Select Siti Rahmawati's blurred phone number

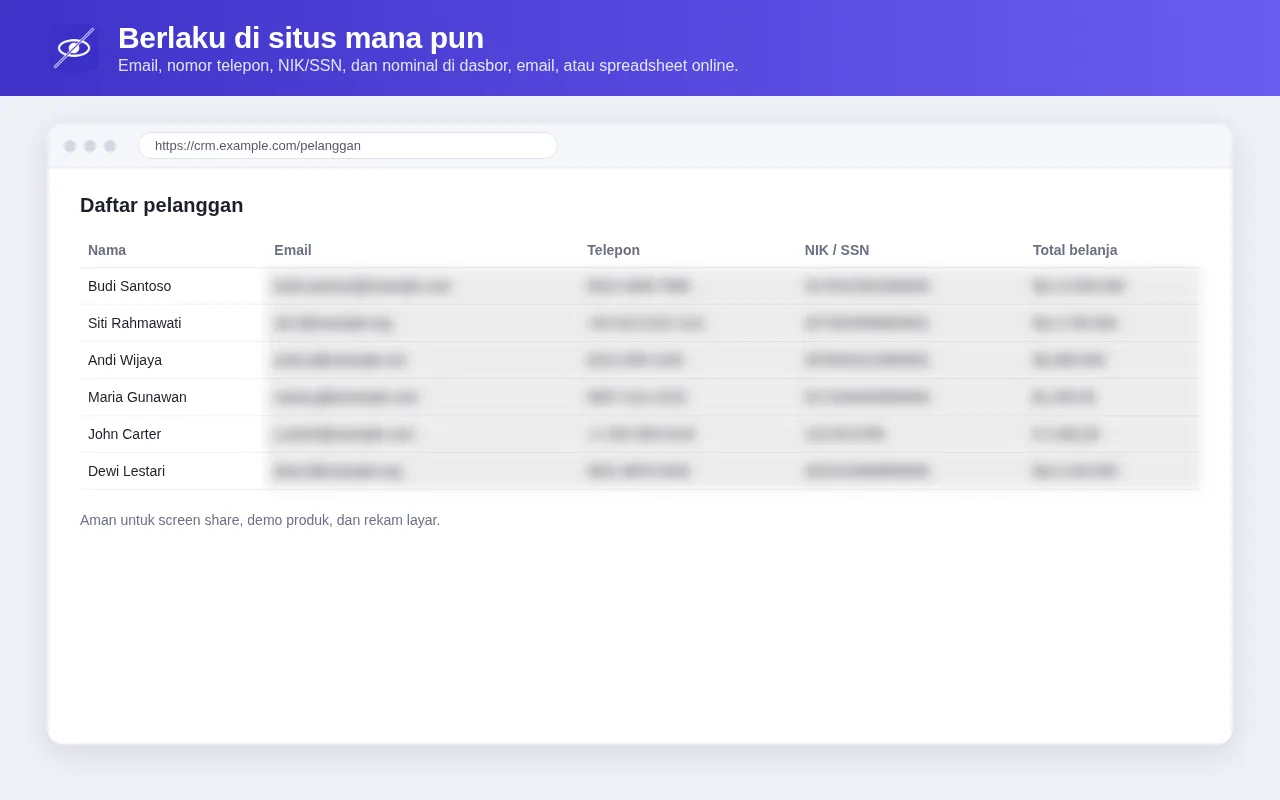[645, 323]
